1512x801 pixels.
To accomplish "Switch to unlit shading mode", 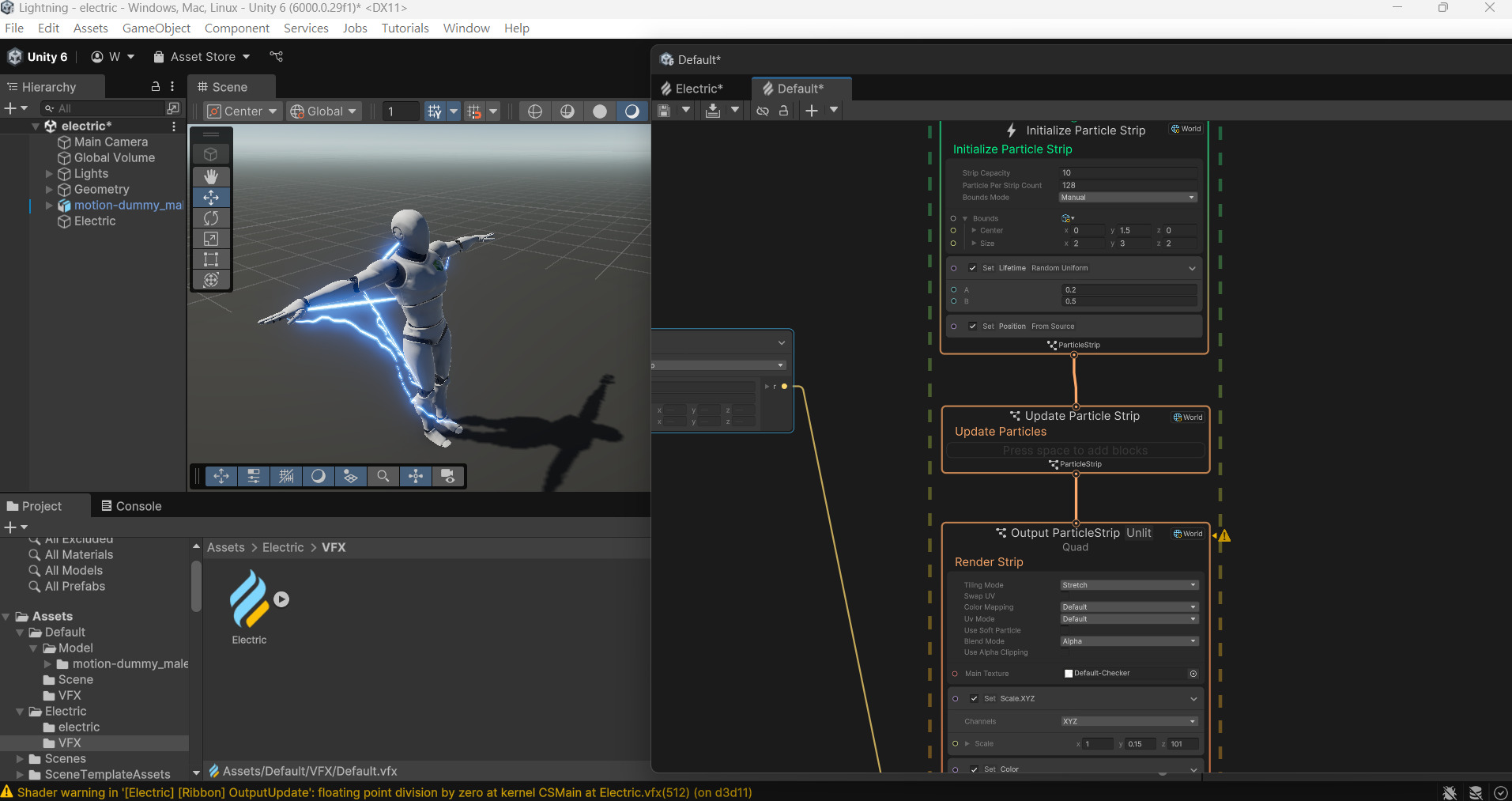I will [600, 111].
